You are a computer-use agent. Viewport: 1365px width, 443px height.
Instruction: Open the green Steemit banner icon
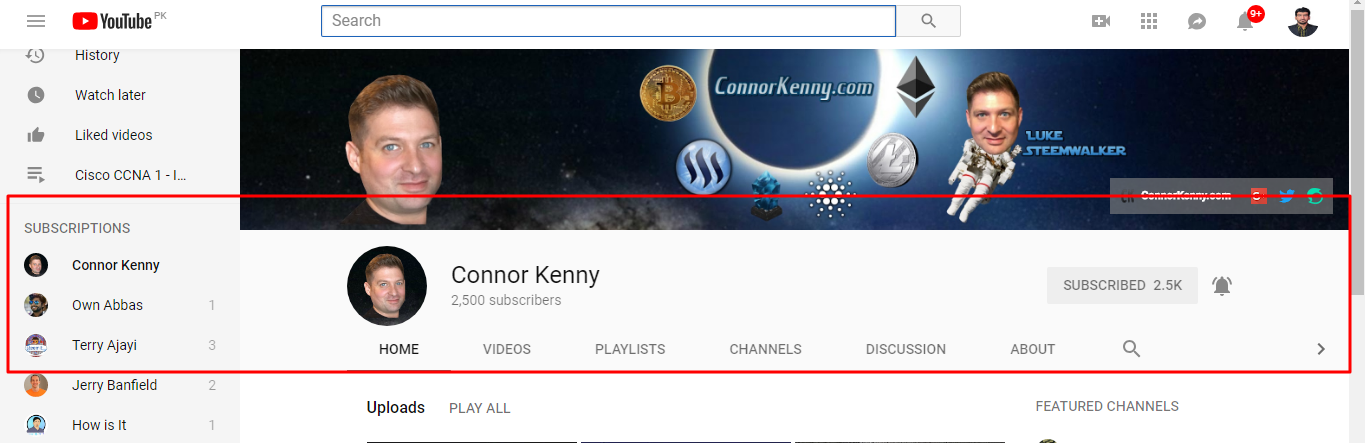(x=1315, y=197)
